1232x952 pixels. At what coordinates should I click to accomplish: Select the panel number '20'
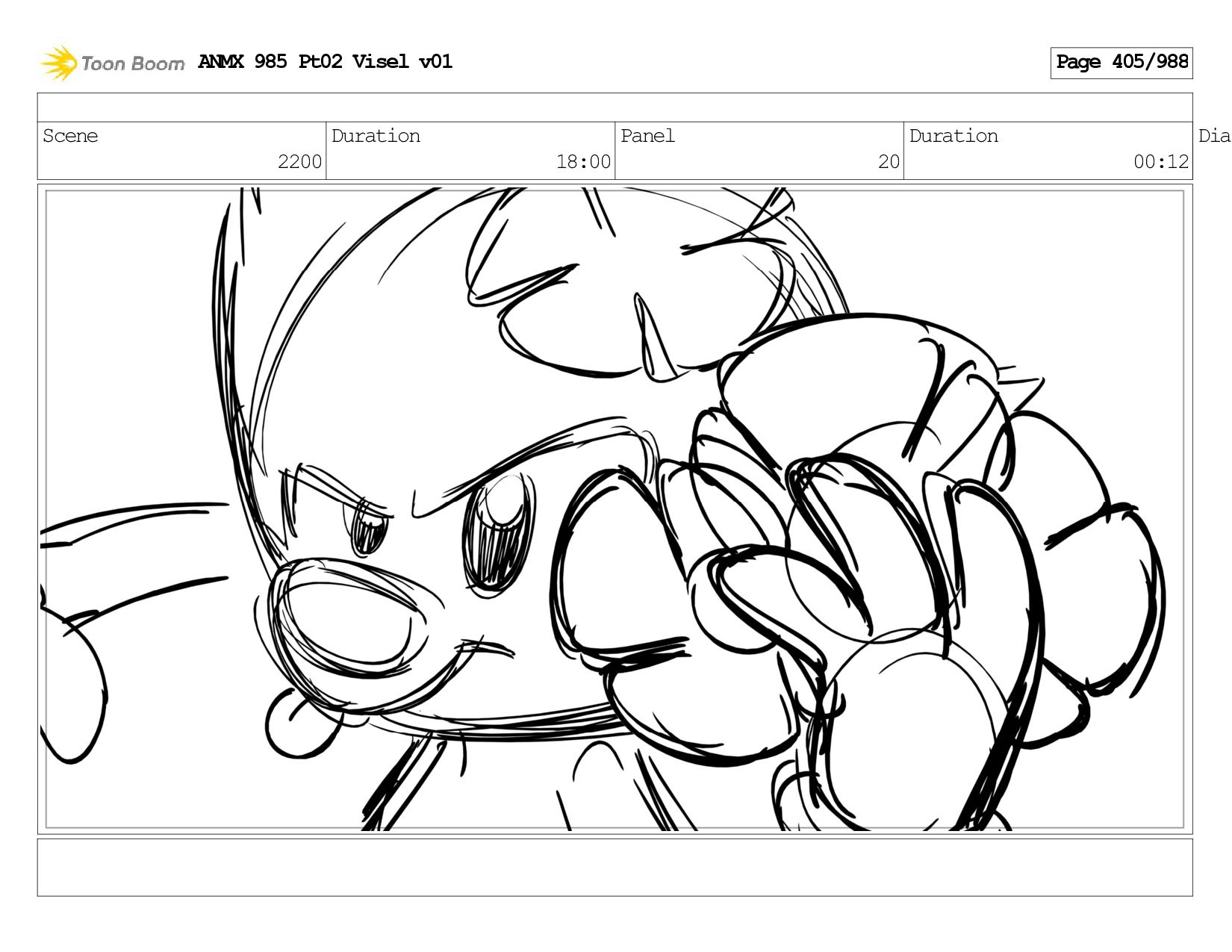[x=889, y=162]
